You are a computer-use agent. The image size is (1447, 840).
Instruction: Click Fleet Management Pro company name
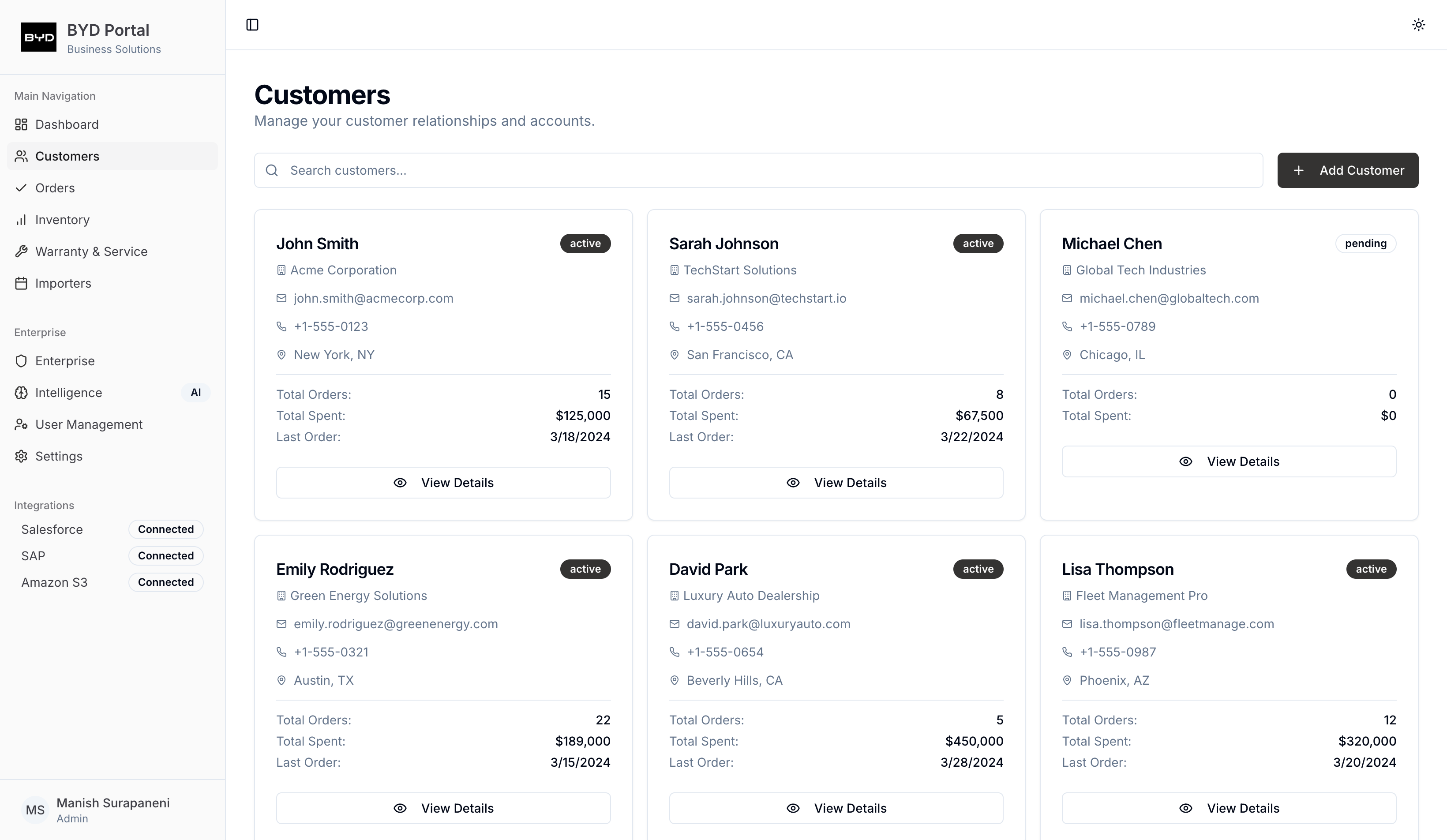click(x=1142, y=596)
